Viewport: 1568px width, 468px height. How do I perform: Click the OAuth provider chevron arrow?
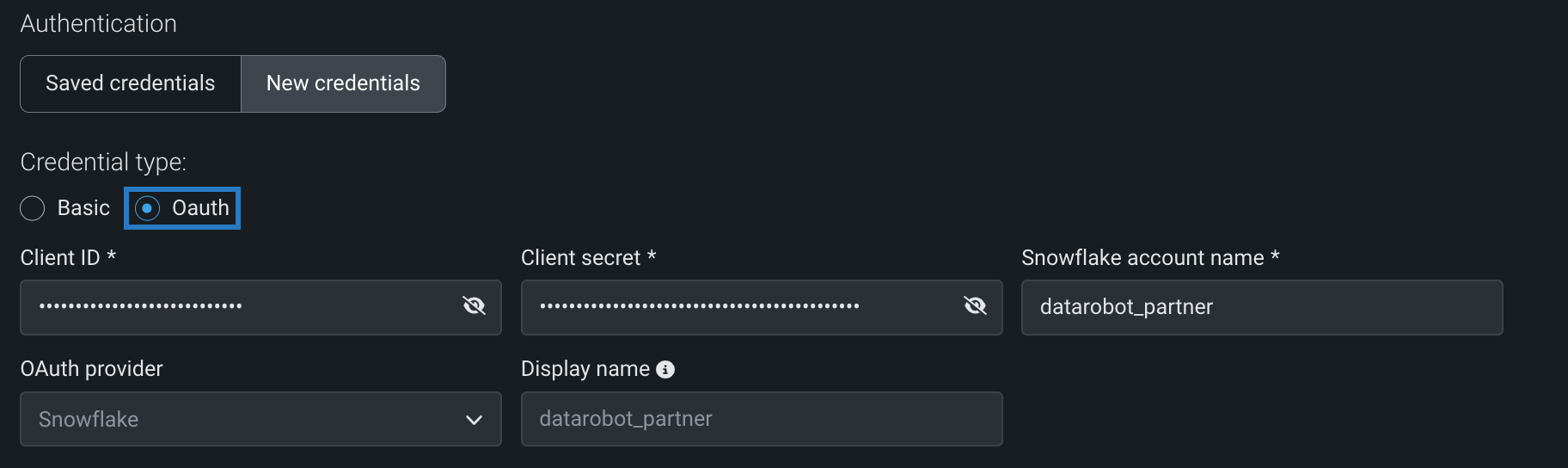pos(474,420)
